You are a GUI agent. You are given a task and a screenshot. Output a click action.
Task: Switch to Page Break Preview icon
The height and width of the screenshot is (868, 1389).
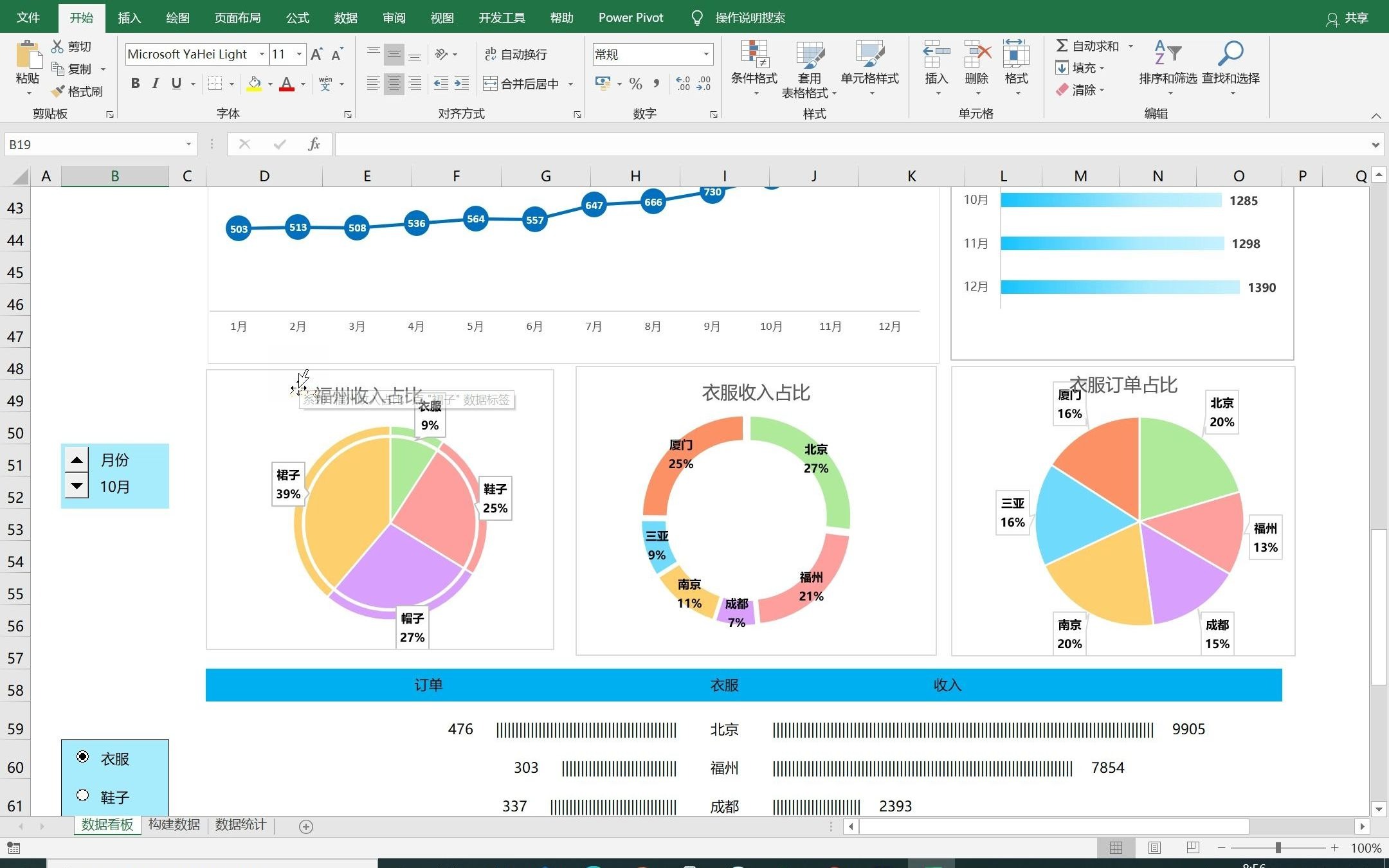coord(1193,847)
